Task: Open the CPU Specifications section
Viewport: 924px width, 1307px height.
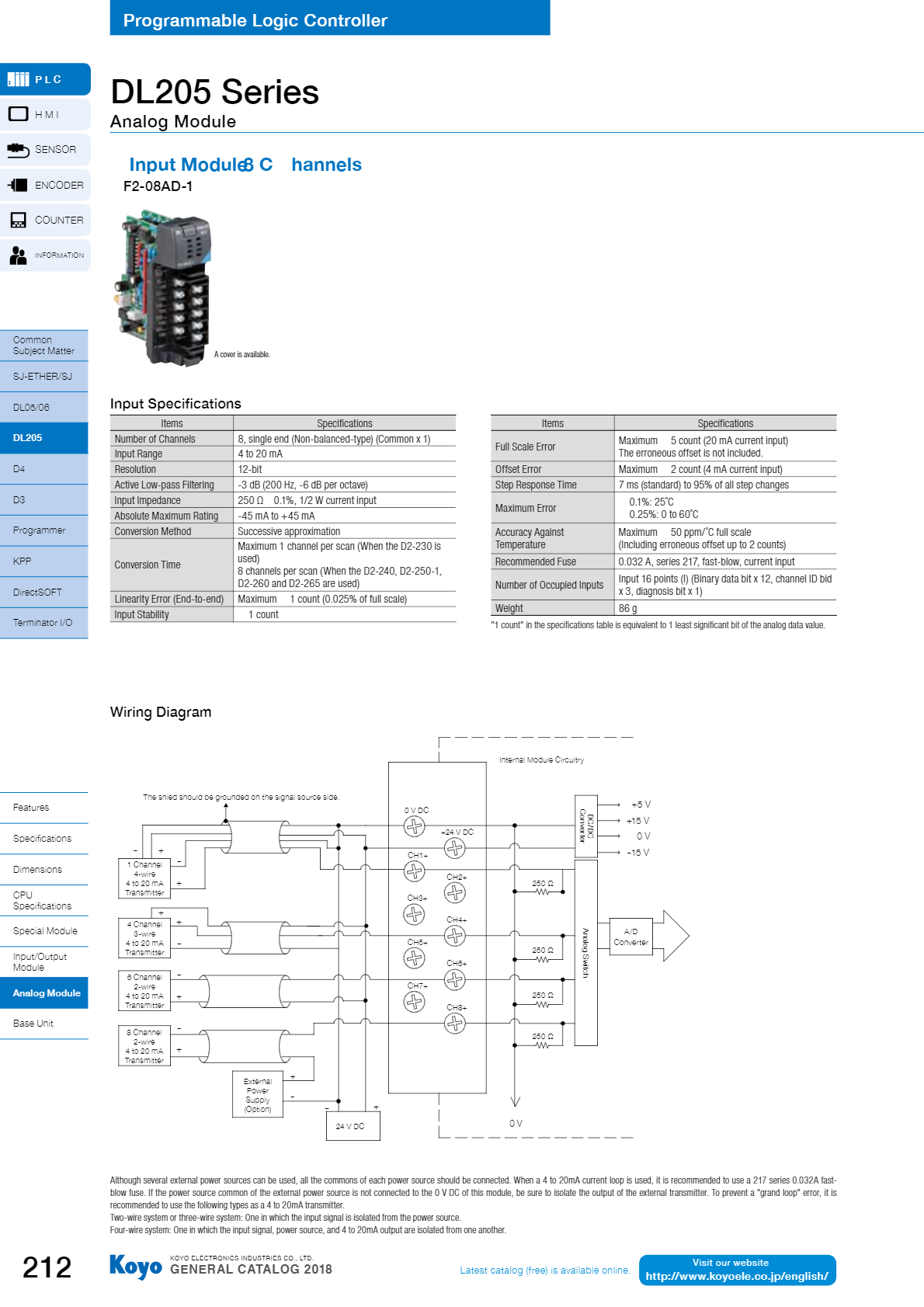Action: [44, 901]
